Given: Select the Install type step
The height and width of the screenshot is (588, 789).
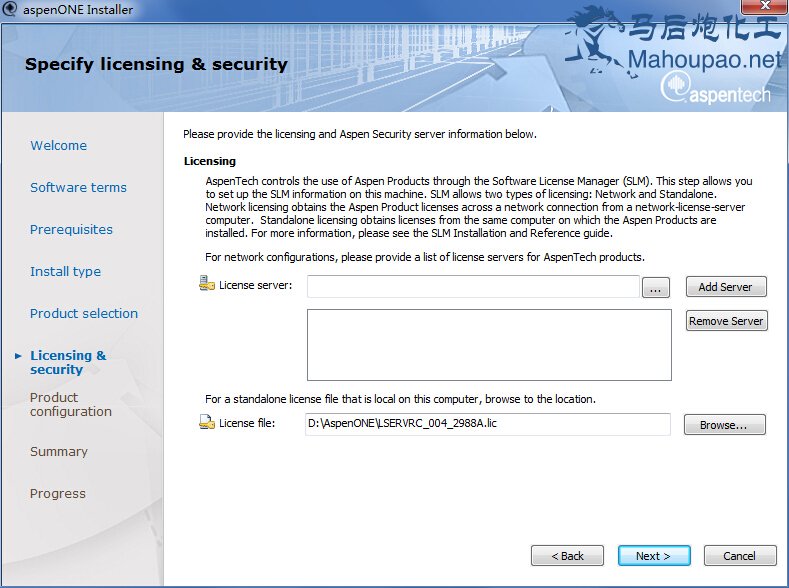Looking at the screenshot, I should point(65,272).
